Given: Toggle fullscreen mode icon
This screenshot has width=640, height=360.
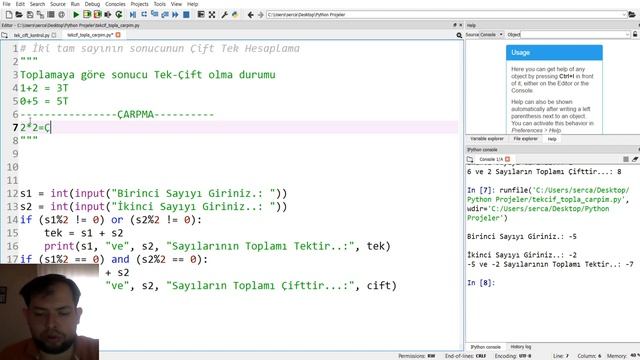Looking at the screenshot, I should [x=212, y=15].
